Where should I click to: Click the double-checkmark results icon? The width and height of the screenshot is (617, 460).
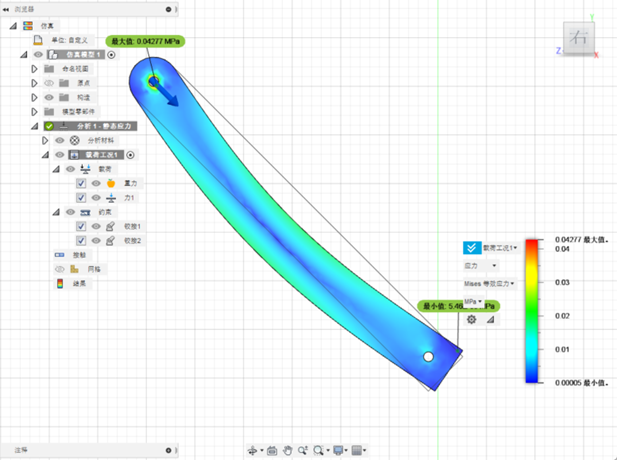click(x=471, y=247)
